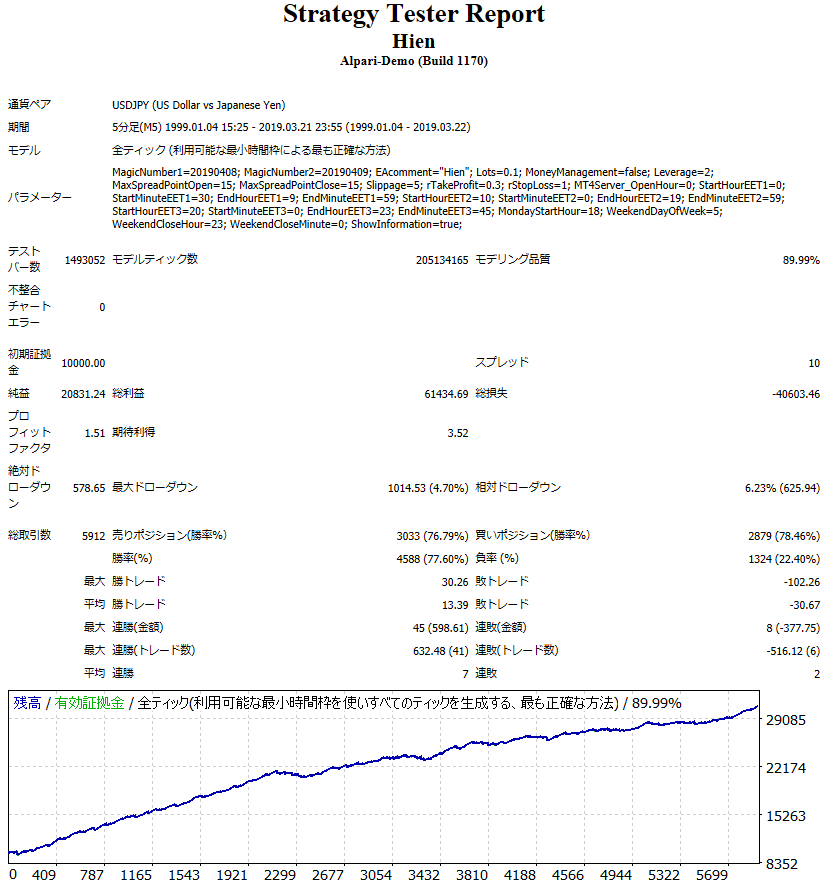Click max drawdown value 1014.53 (4.70%)

(x=428, y=488)
